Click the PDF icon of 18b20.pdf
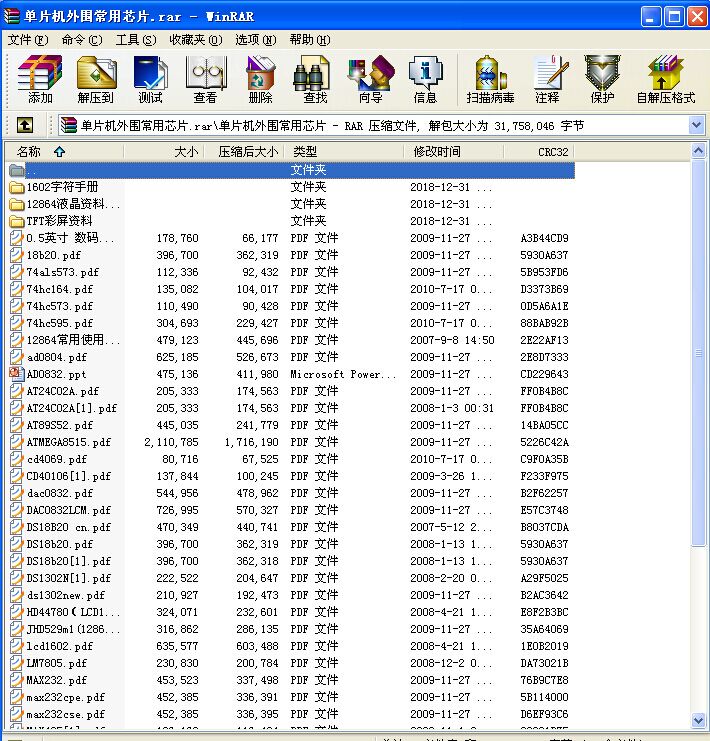710x741 pixels. [17, 255]
